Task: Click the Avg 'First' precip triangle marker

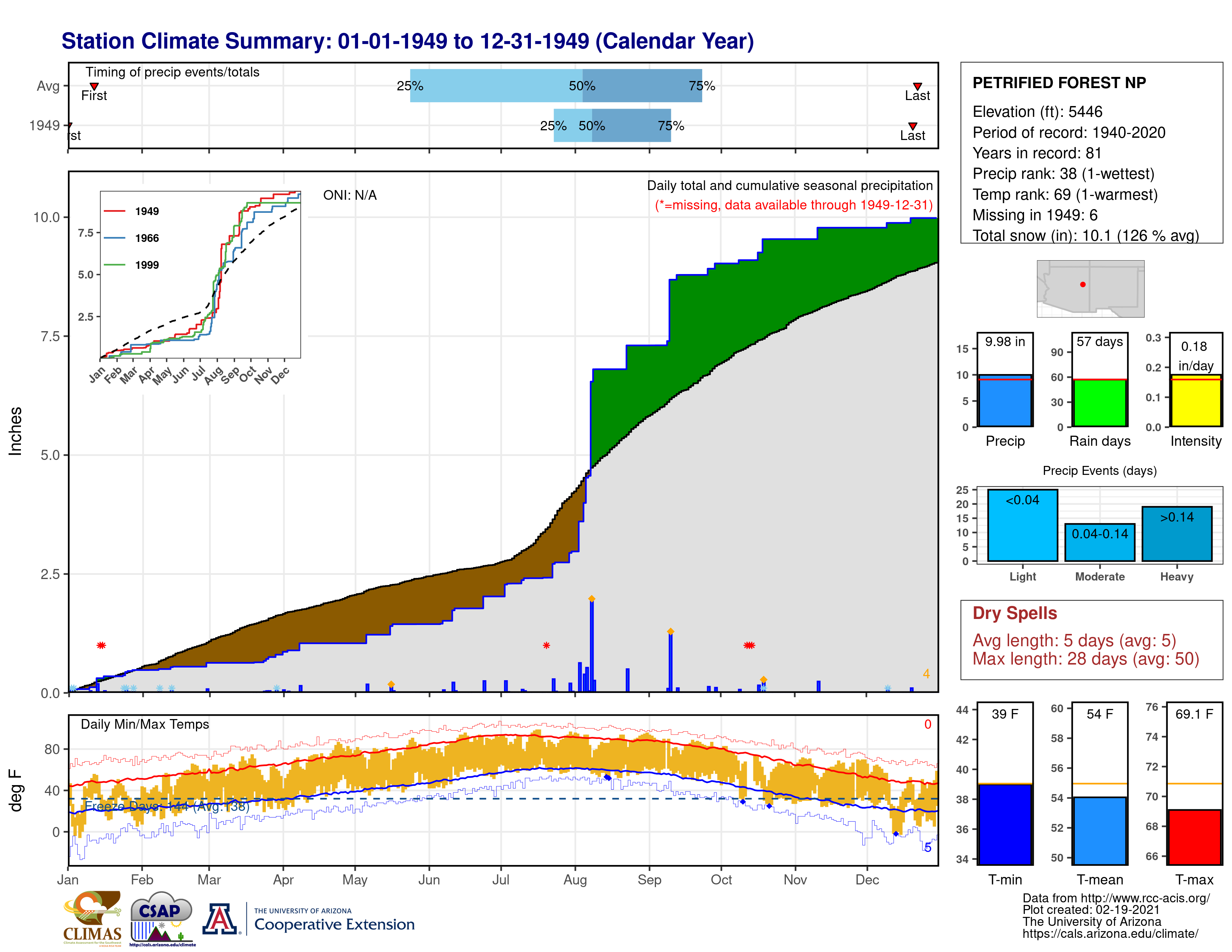Action: [x=94, y=86]
